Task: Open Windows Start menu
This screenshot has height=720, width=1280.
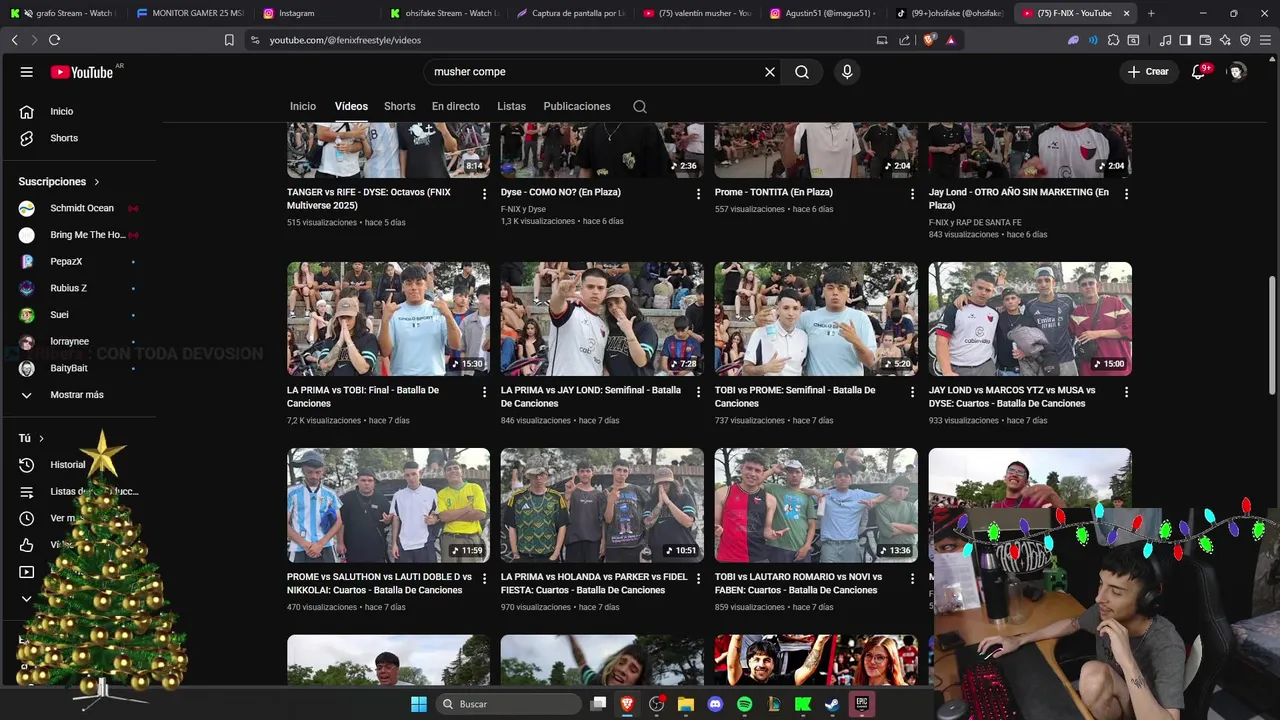Action: tap(419, 704)
